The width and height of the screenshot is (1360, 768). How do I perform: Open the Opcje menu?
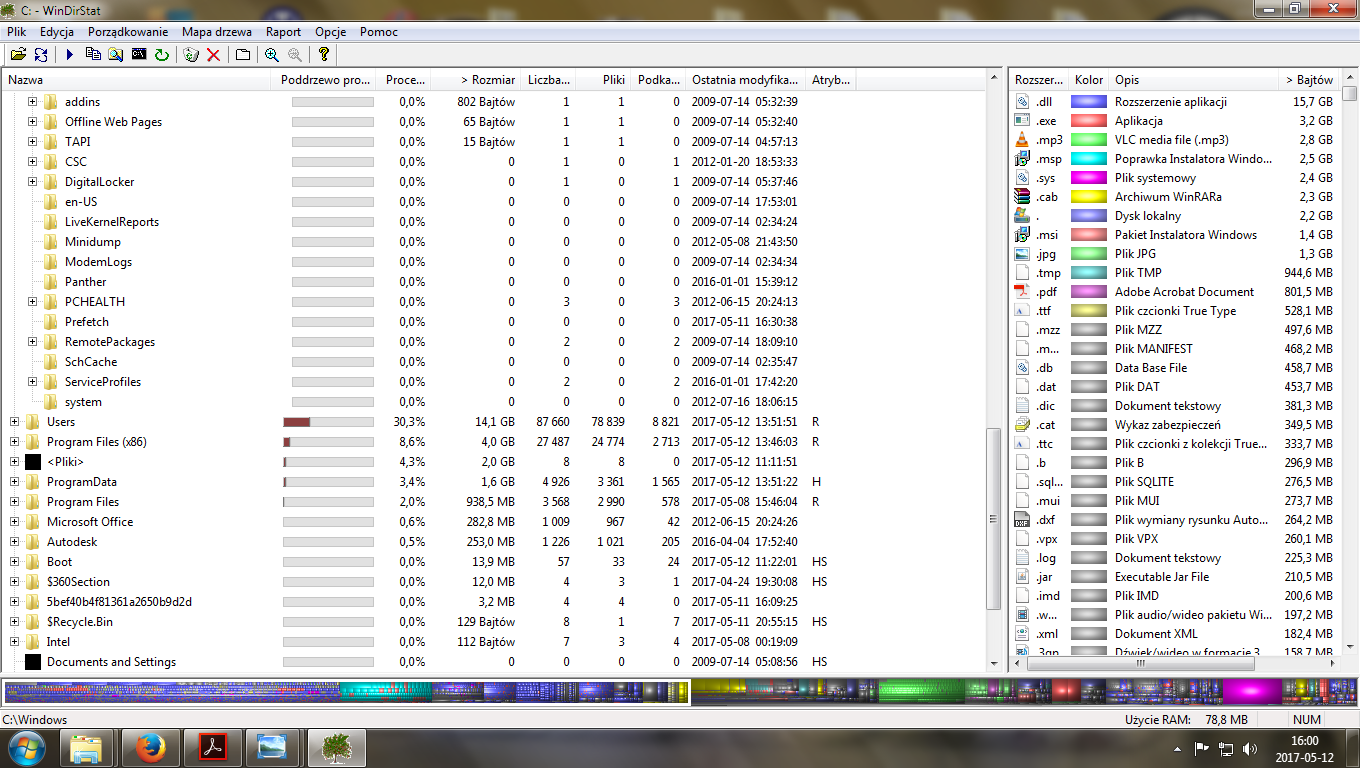point(331,32)
